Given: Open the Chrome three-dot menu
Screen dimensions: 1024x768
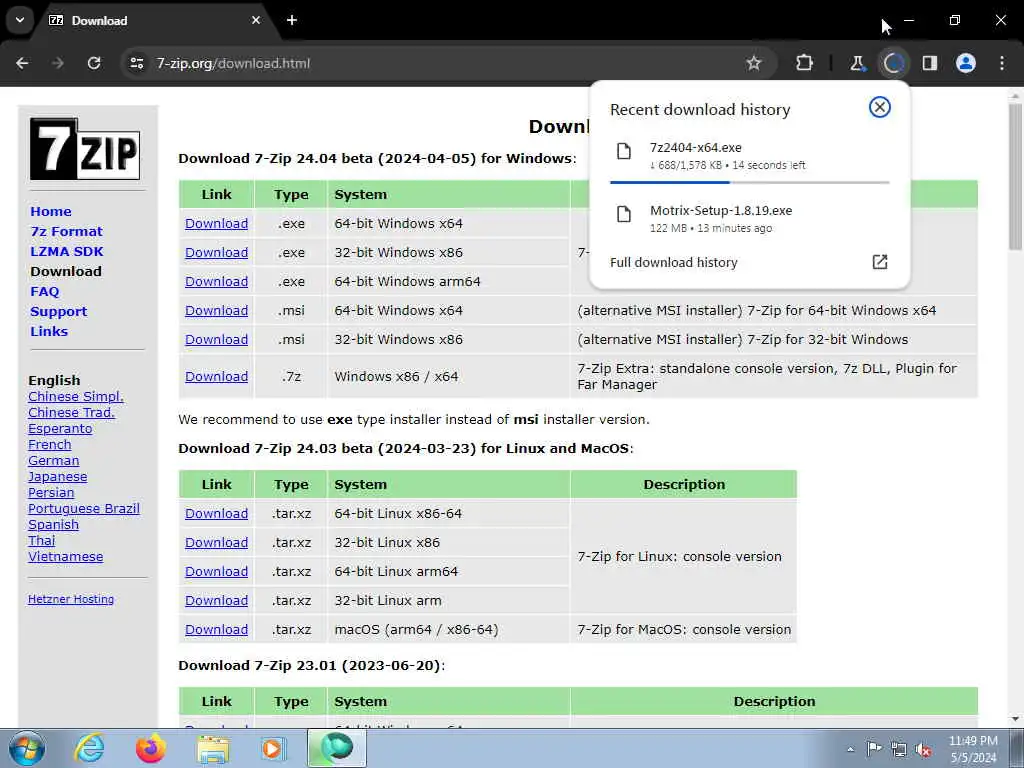Looking at the screenshot, I should click(x=1002, y=63).
